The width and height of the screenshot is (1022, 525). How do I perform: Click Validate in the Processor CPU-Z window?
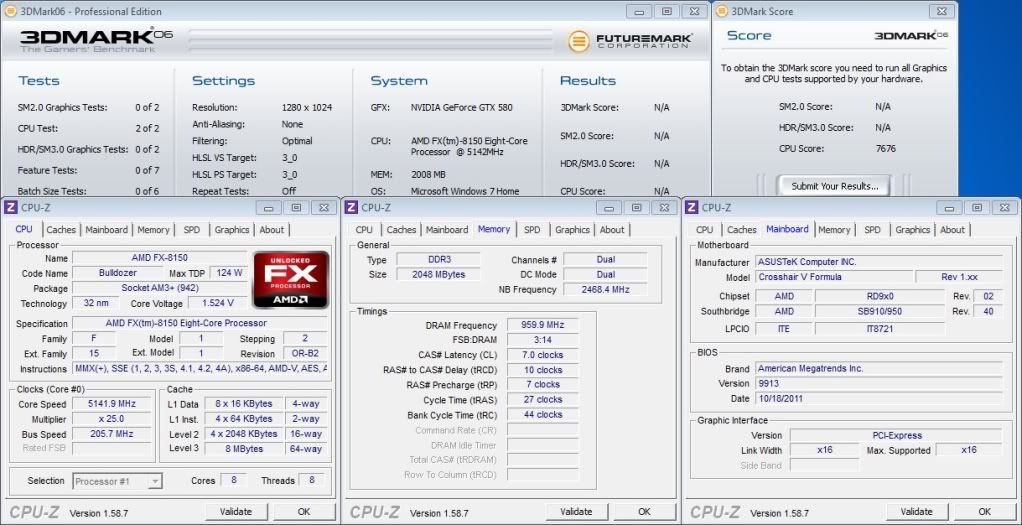point(236,511)
